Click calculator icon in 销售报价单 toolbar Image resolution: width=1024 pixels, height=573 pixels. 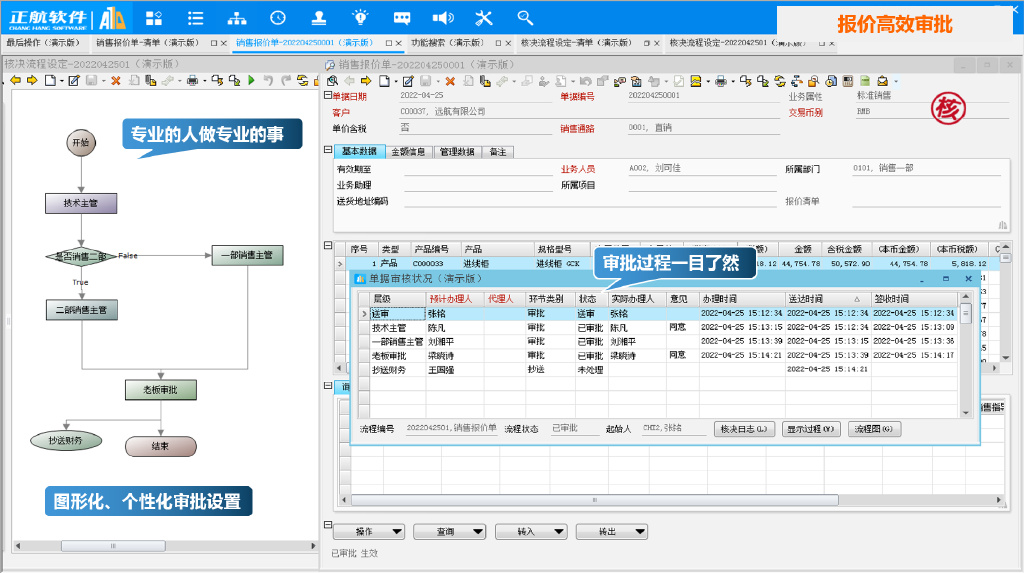pyautogui.click(x=848, y=81)
